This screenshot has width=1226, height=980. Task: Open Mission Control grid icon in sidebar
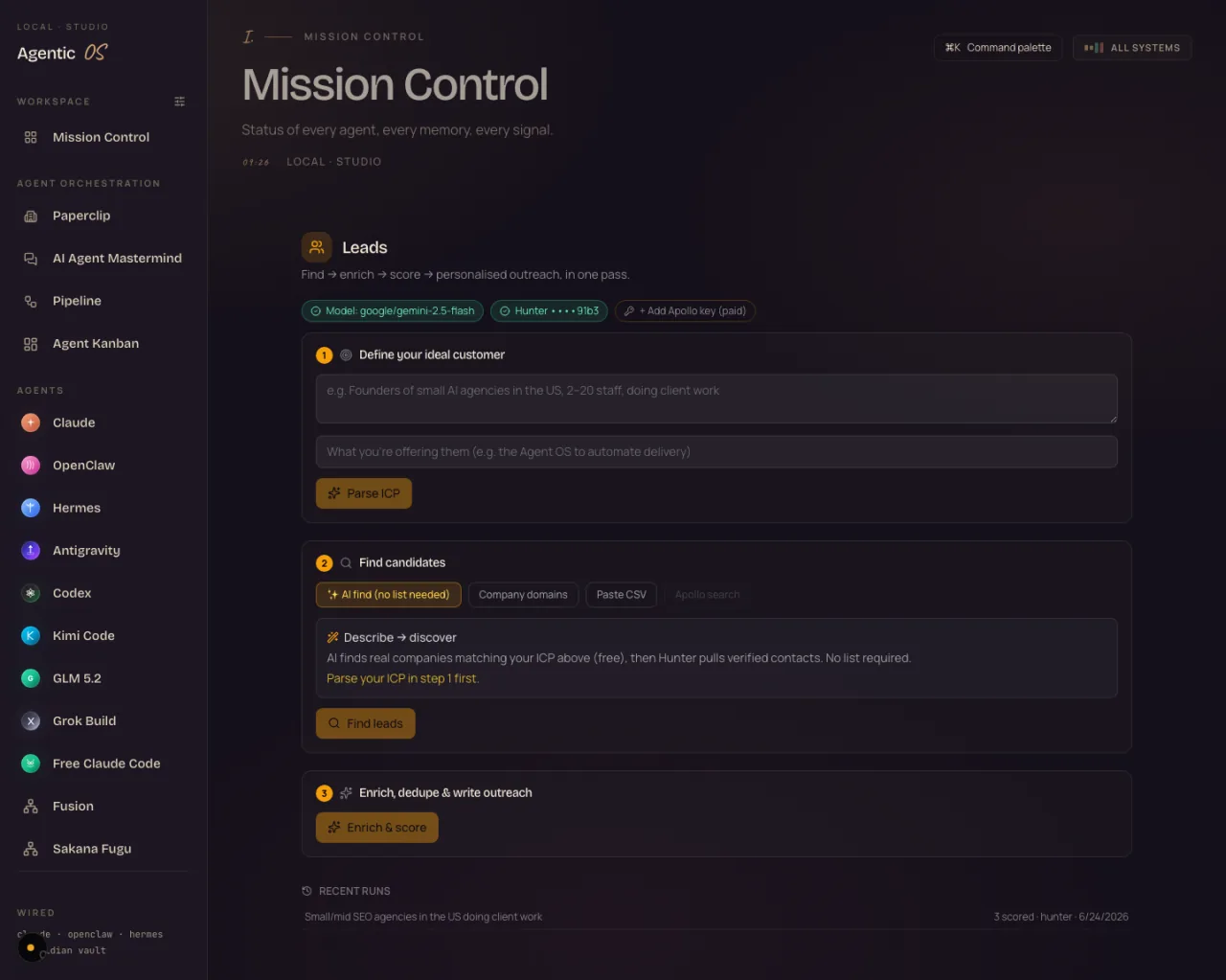click(31, 137)
